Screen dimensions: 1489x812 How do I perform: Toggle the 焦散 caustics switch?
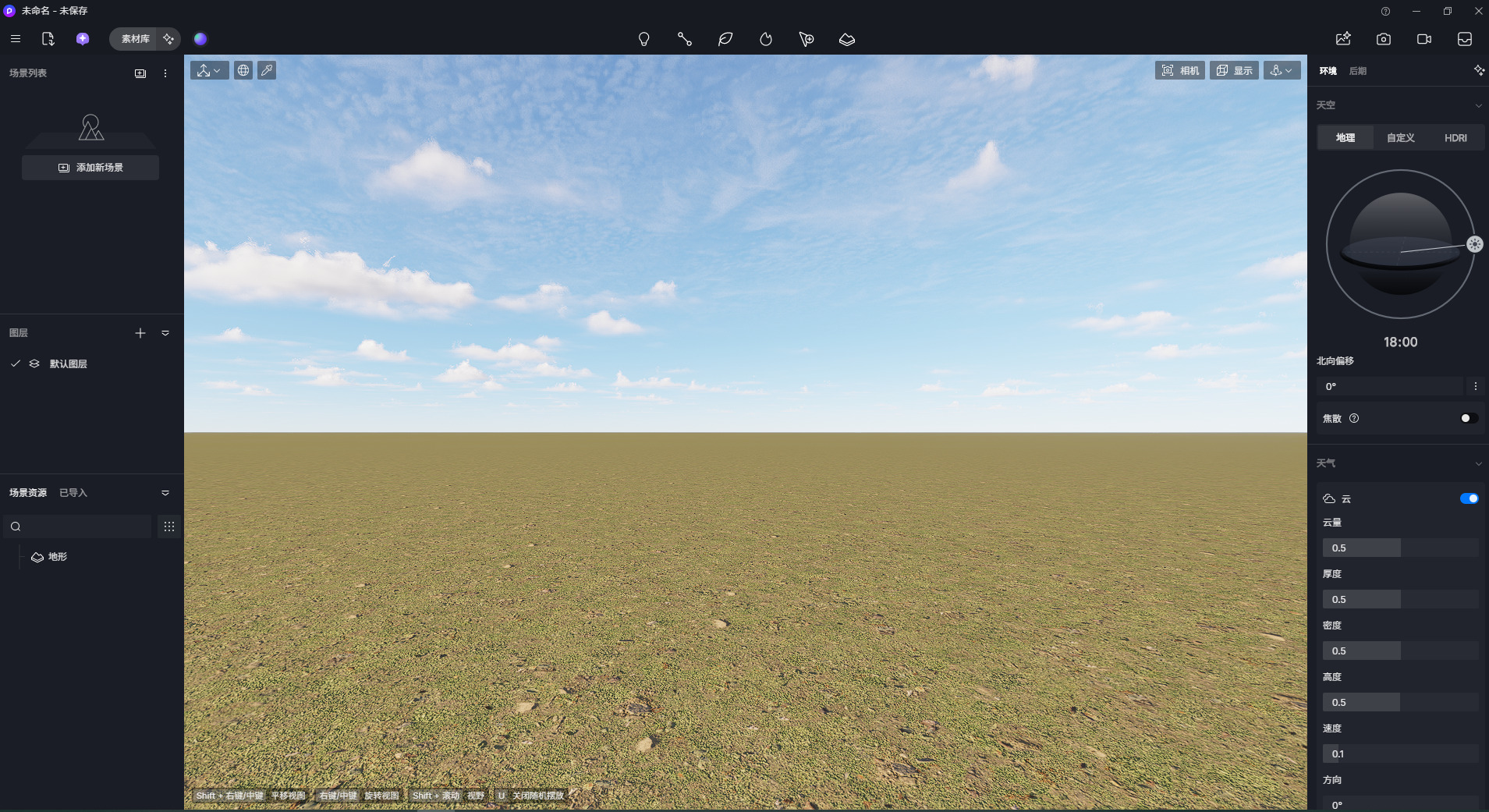(1469, 418)
